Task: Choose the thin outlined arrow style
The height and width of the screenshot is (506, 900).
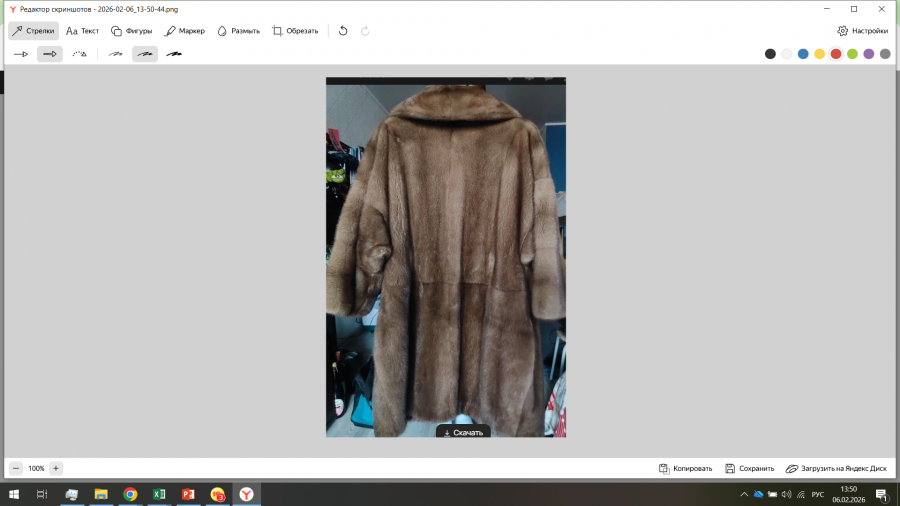Action: tap(21, 54)
